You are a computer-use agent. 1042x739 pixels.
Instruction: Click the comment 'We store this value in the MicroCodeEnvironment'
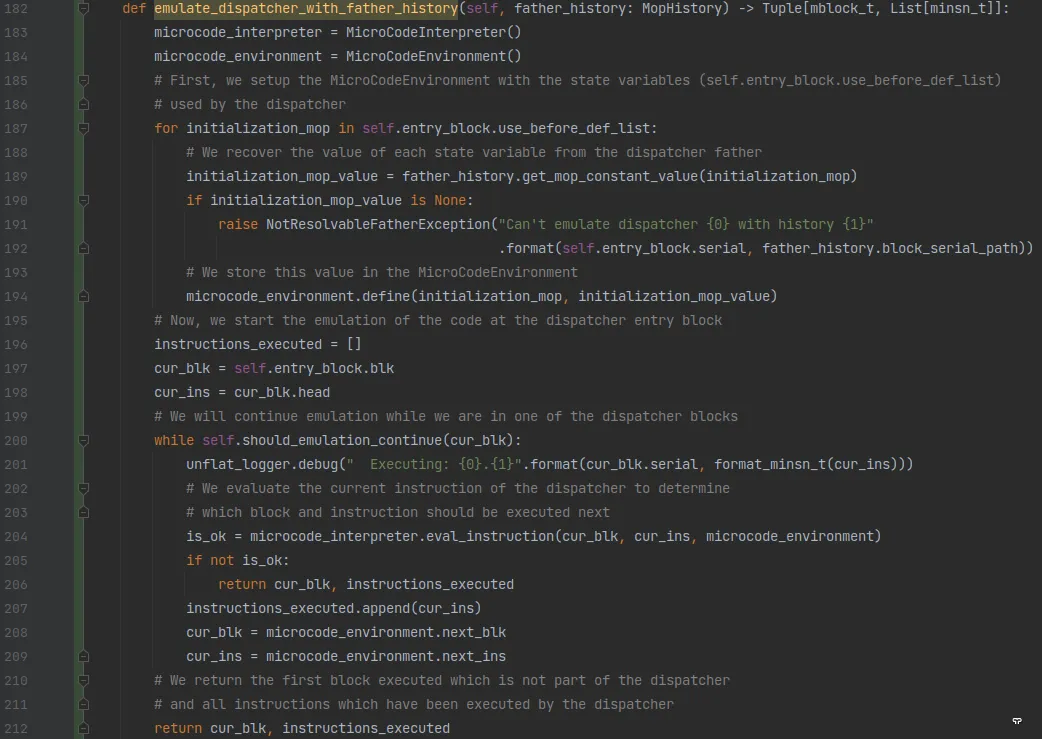pyautogui.click(x=381, y=272)
